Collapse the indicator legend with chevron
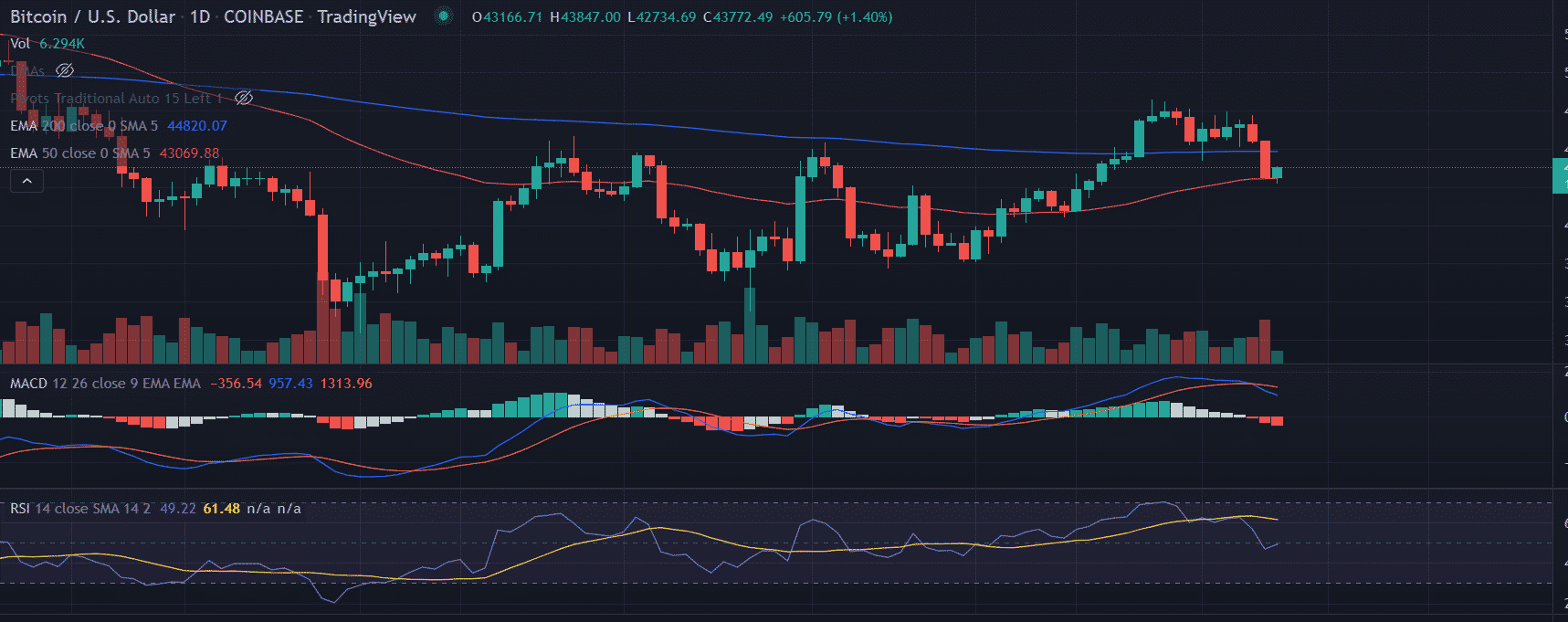The width and height of the screenshot is (1568, 622). 26,181
